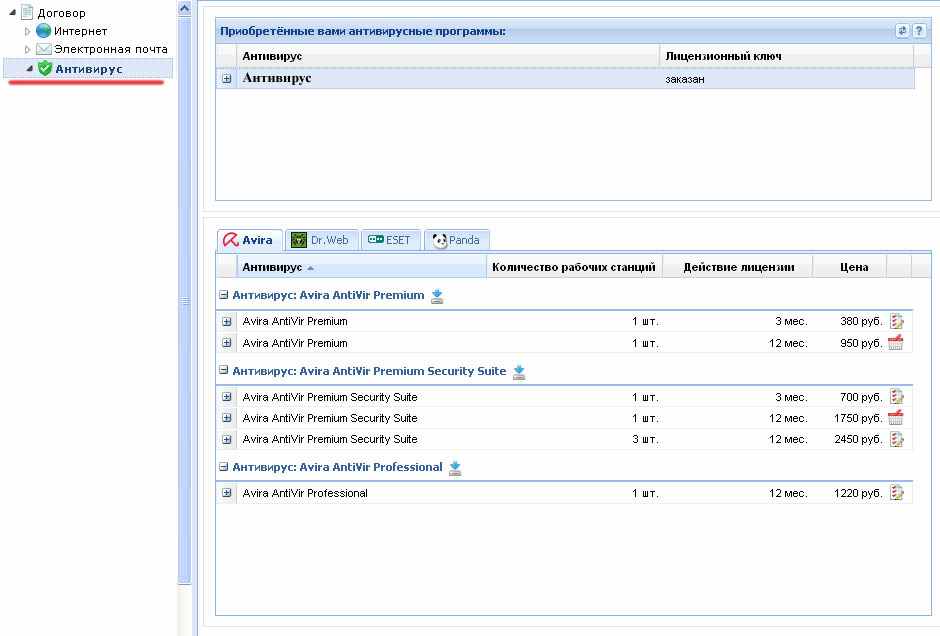The width and height of the screenshot is (940, 636).
Task: Click the Avira AntiVir Professional product name cell
Action: point(305,493)
